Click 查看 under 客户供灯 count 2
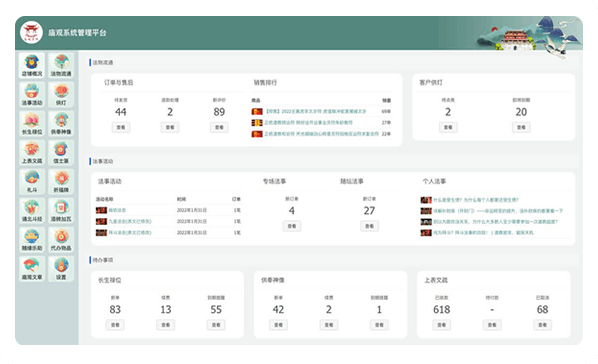 448,127
